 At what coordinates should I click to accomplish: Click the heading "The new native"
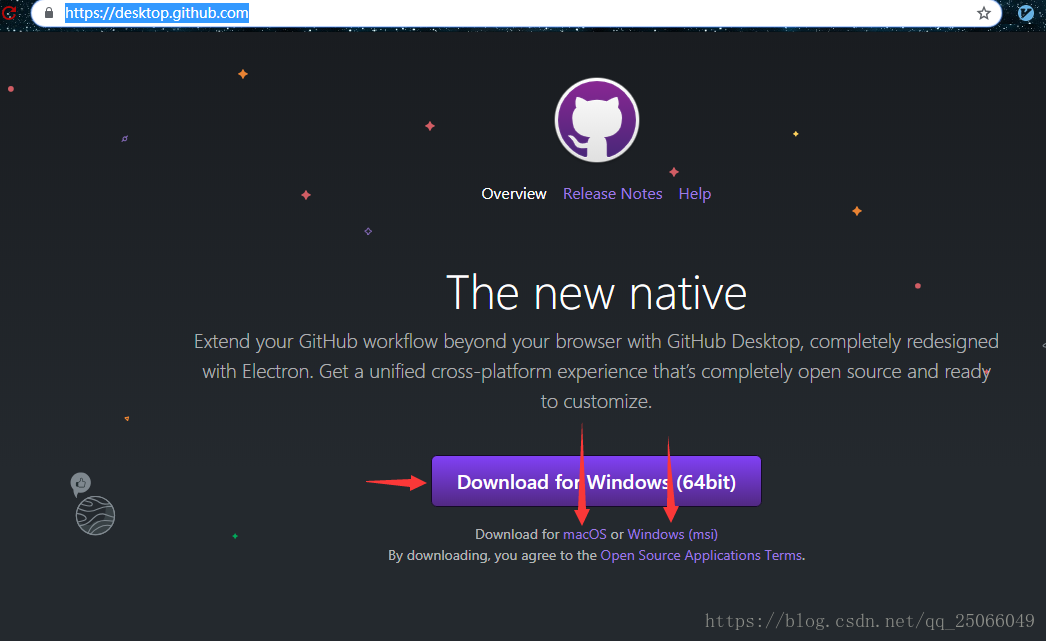[x=596, y=293]
